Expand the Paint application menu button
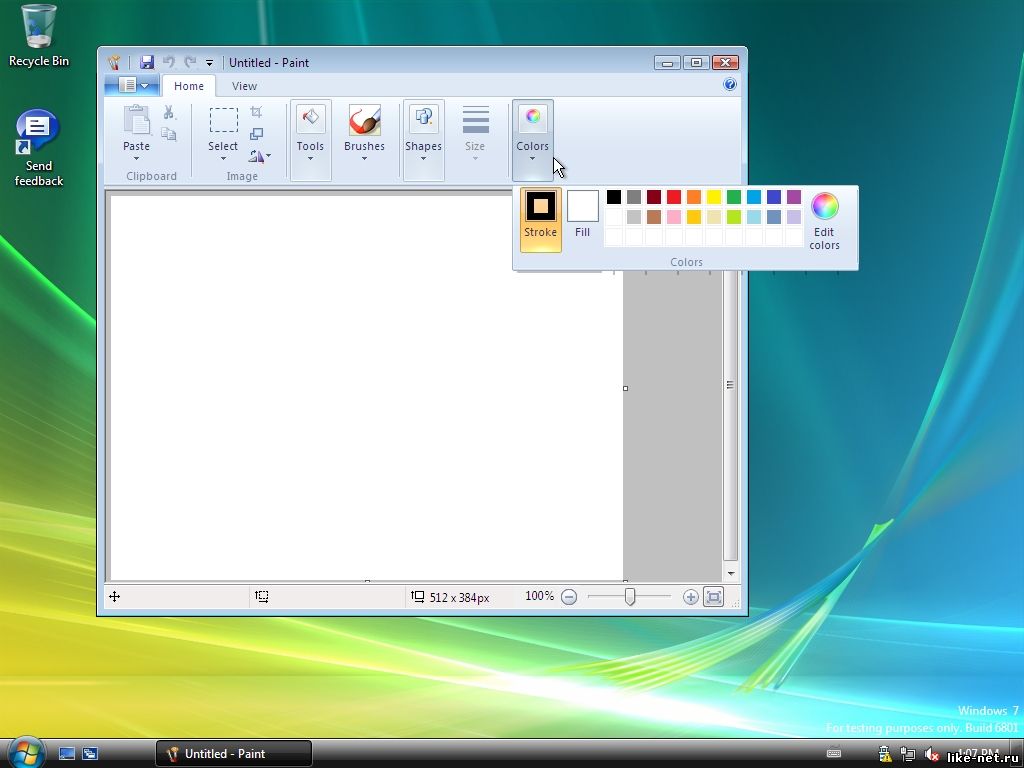The height and width of the screenshot is (768, 1024). tap(133, 86)
